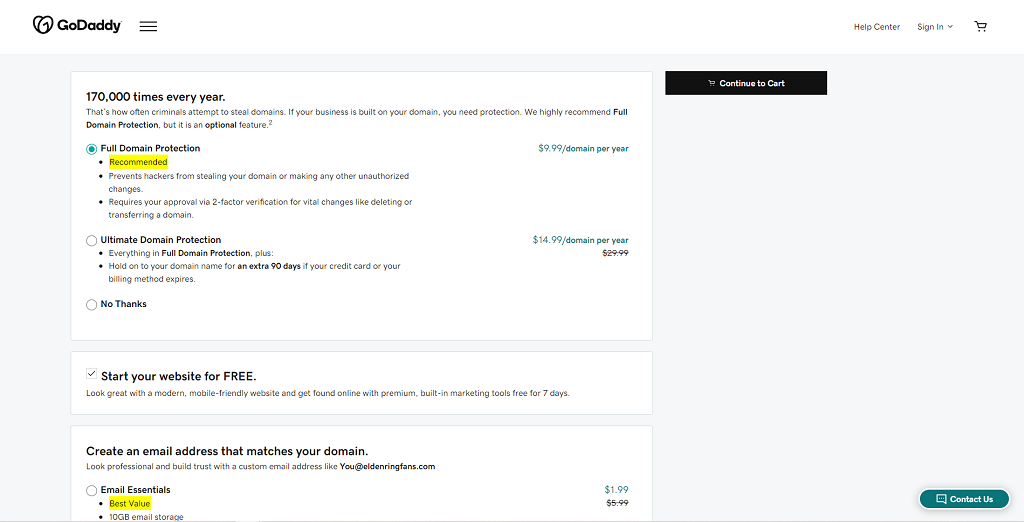Screen dimensions: 1024x522
Task: Click the 10GB email storage bullet
Action: coord(146,517)
